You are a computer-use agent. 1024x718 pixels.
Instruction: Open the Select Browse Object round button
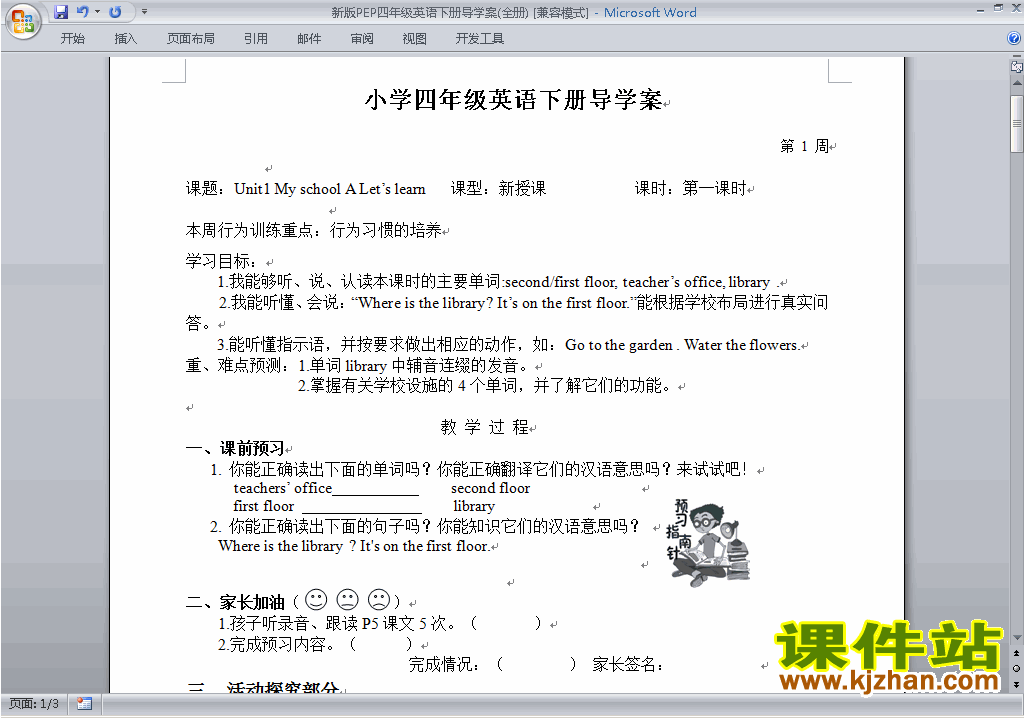pos(1016,668)
